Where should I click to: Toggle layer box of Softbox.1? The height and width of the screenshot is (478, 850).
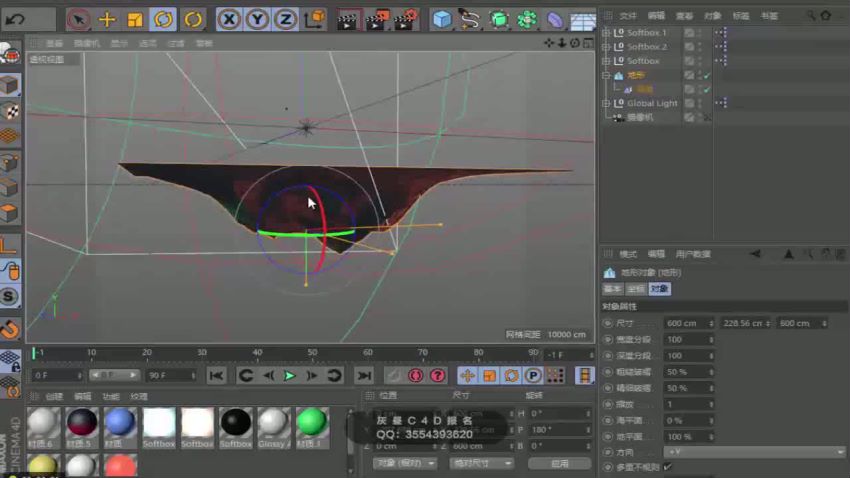pyautogui.click(x=689, y=33)
